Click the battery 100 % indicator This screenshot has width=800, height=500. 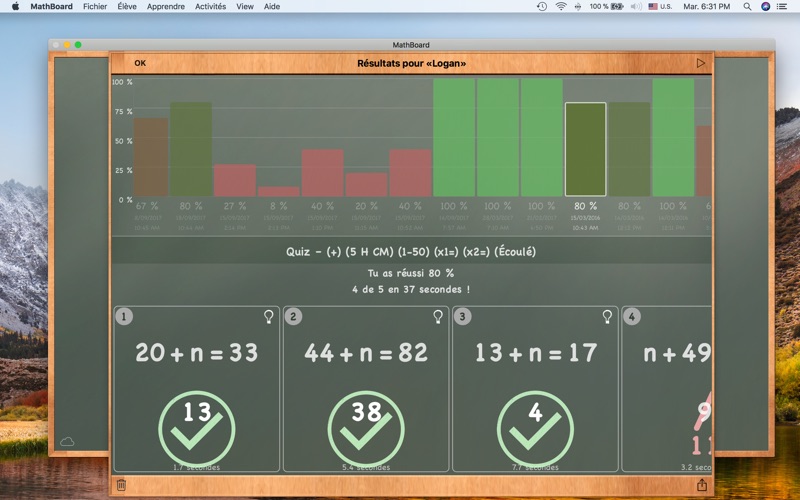(607, 6)
